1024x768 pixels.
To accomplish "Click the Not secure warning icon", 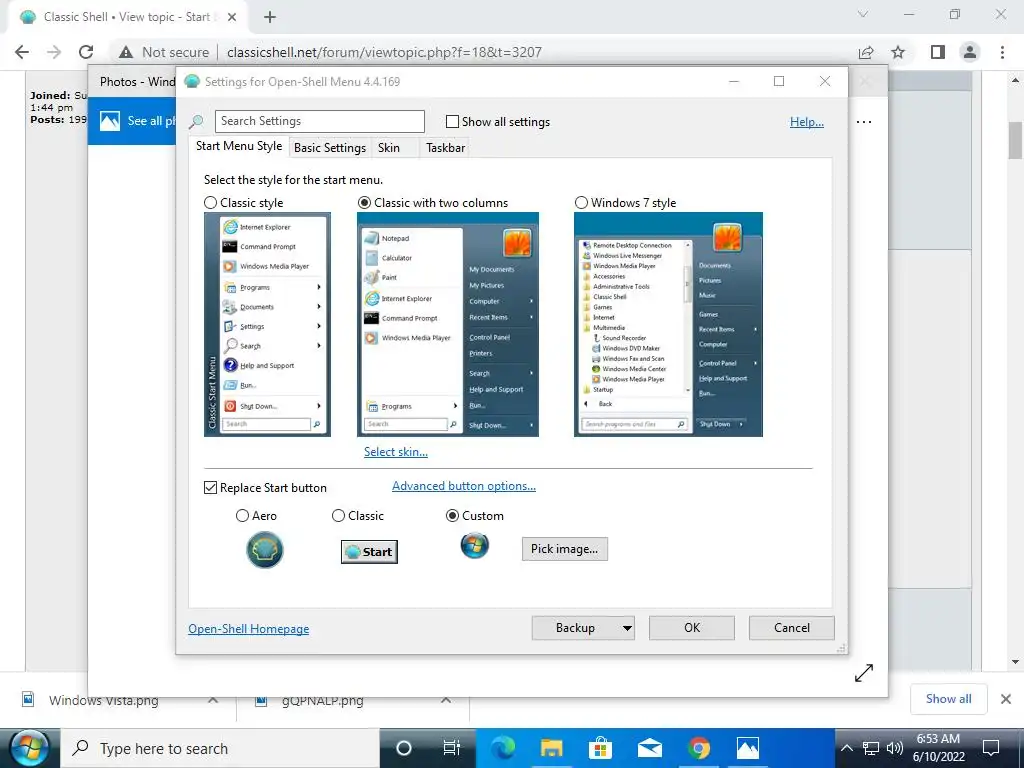I will [x=126, y=52].
